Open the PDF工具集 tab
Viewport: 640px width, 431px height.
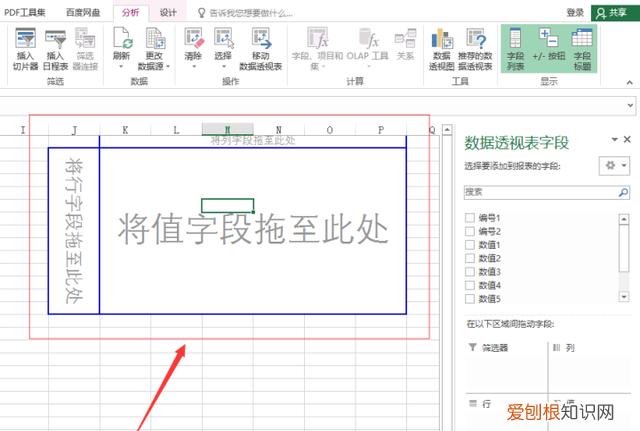coord(25,13)
